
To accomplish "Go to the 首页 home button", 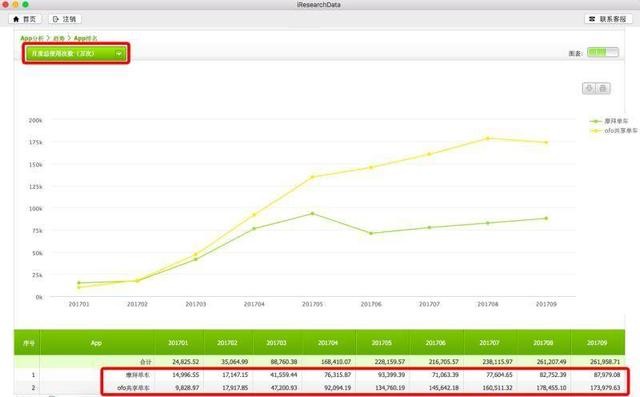I will click(24, 19).
